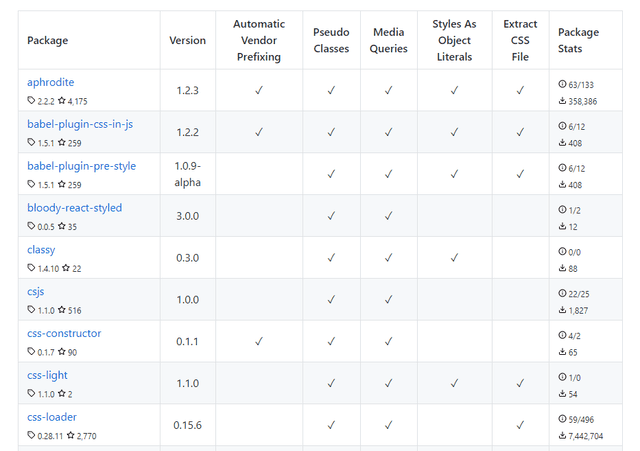Click the star icon under classy

[66, 268]
